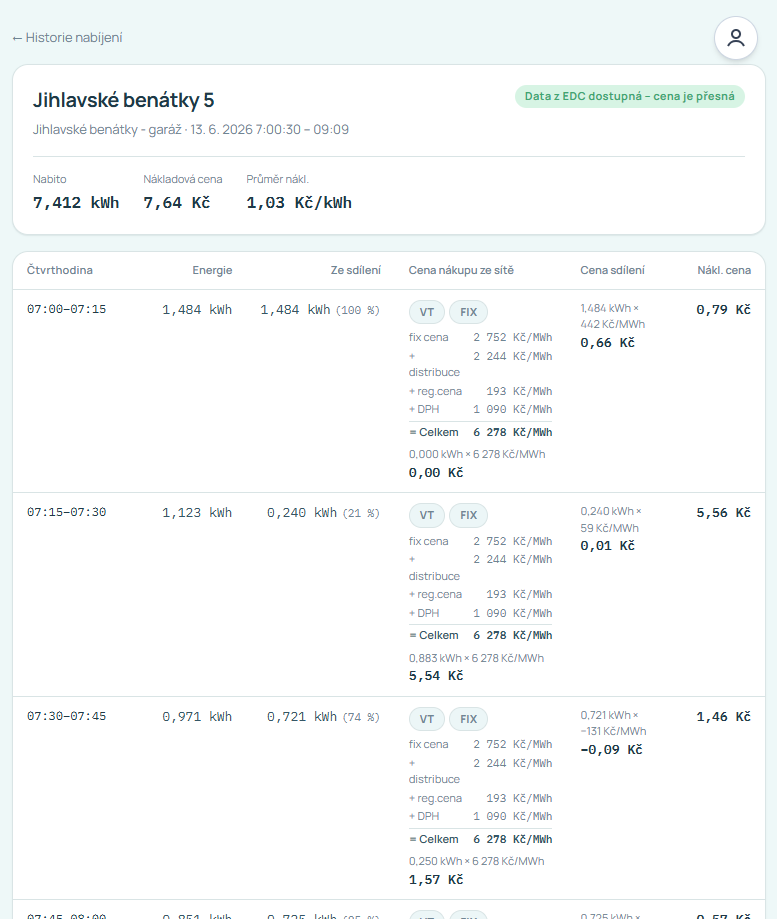This screenshot has height=919, width=777.
Task: Select the 7,64 Kč cost value
Action: pos(176,203)
